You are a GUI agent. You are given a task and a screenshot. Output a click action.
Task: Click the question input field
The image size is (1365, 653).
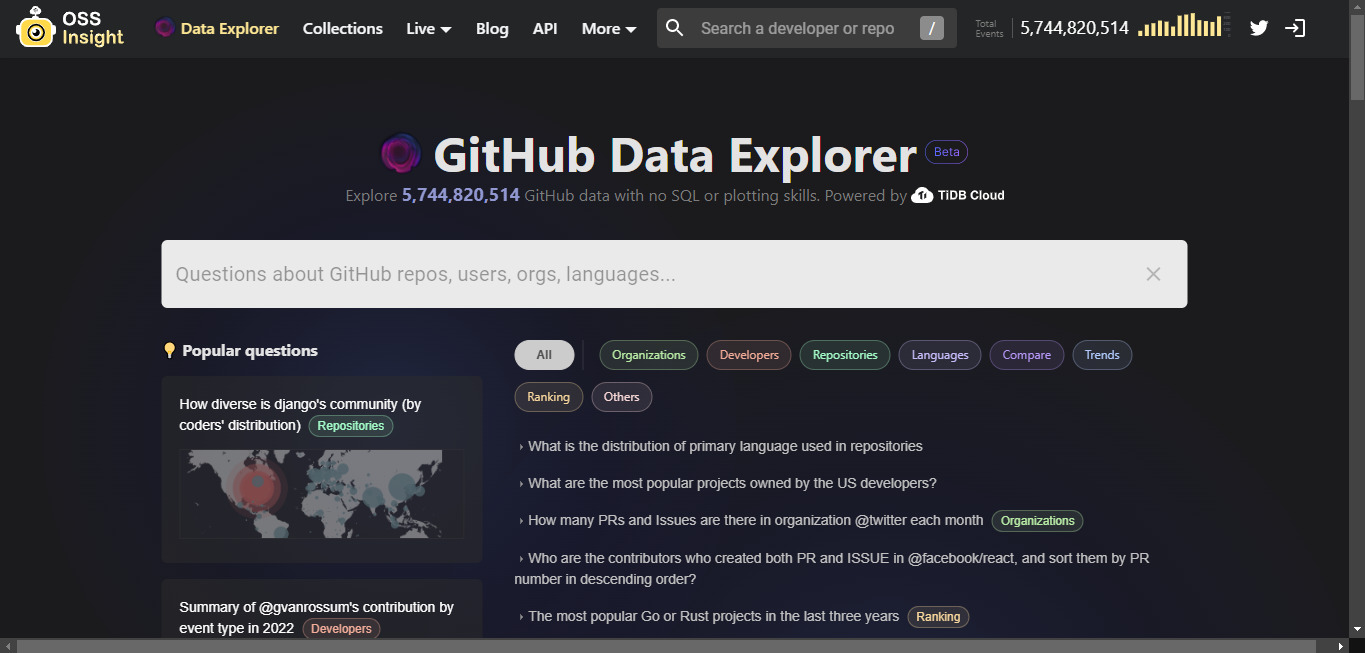674,274
